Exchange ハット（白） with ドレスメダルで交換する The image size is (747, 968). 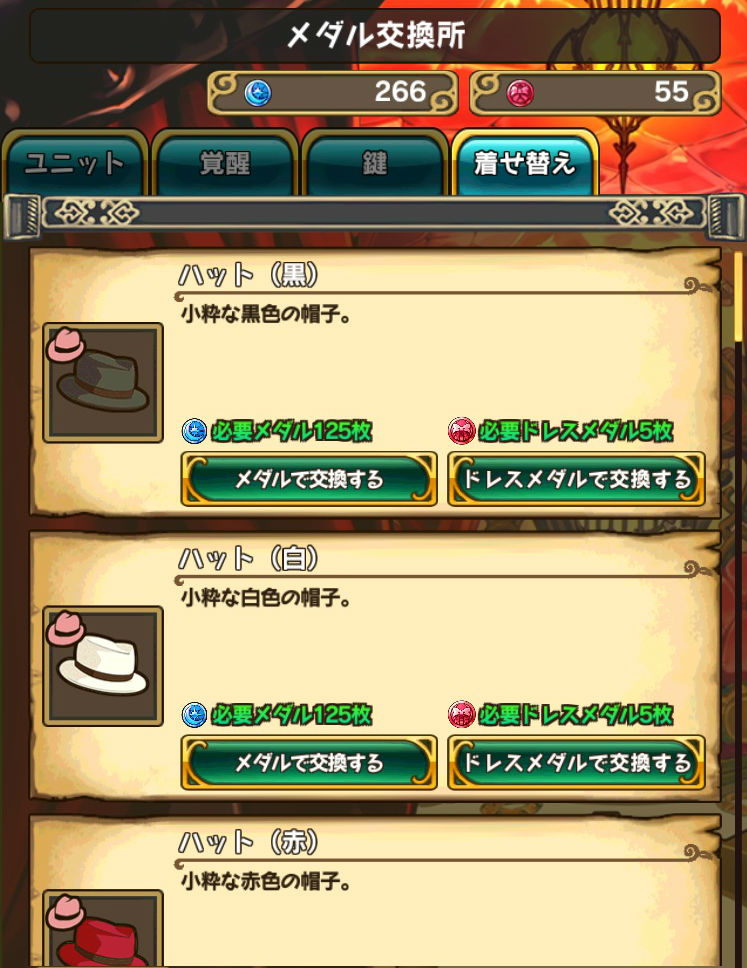(576, 762)
